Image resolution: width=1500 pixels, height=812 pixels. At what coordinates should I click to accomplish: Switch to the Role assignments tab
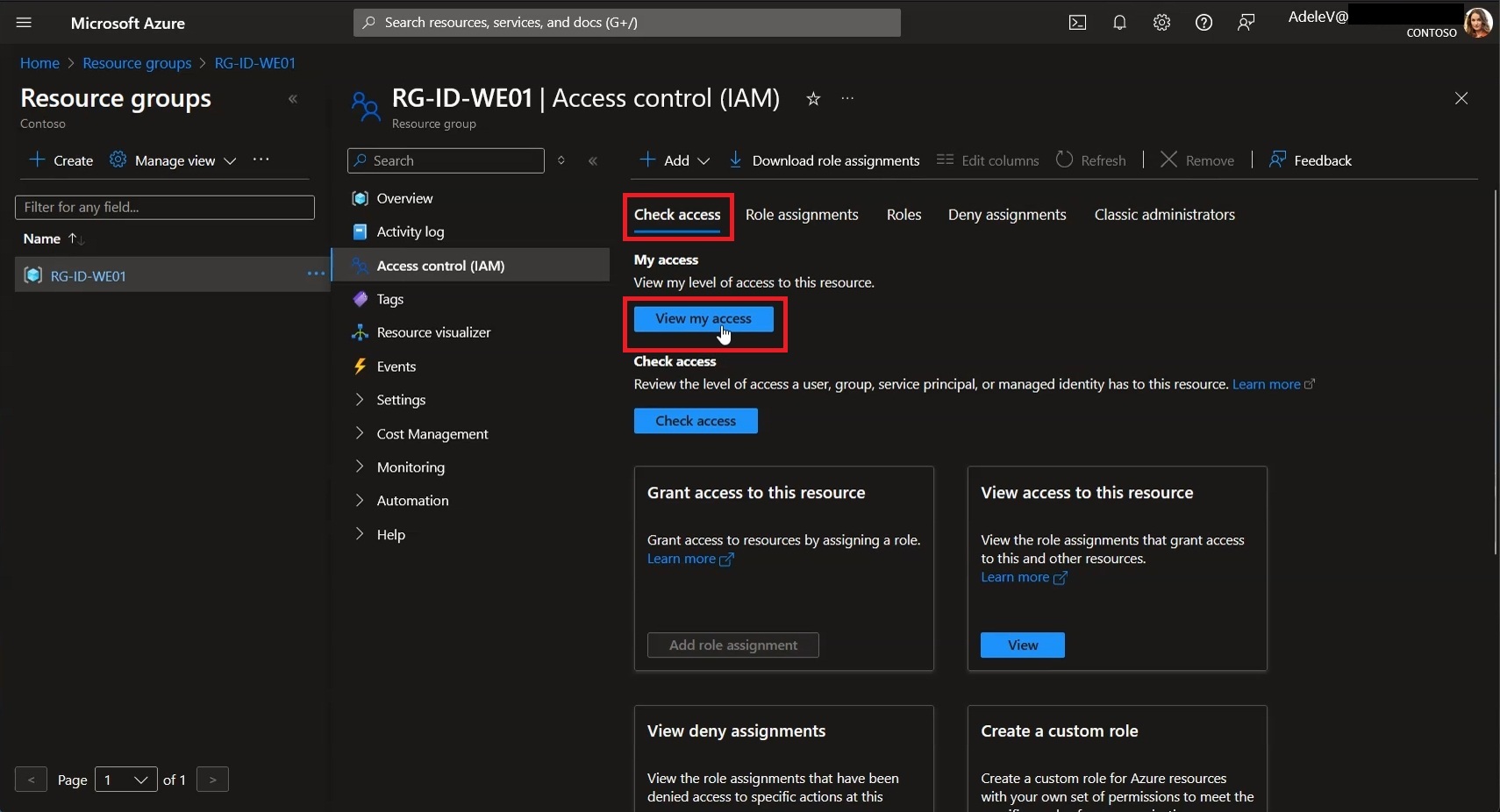(802, 215)
